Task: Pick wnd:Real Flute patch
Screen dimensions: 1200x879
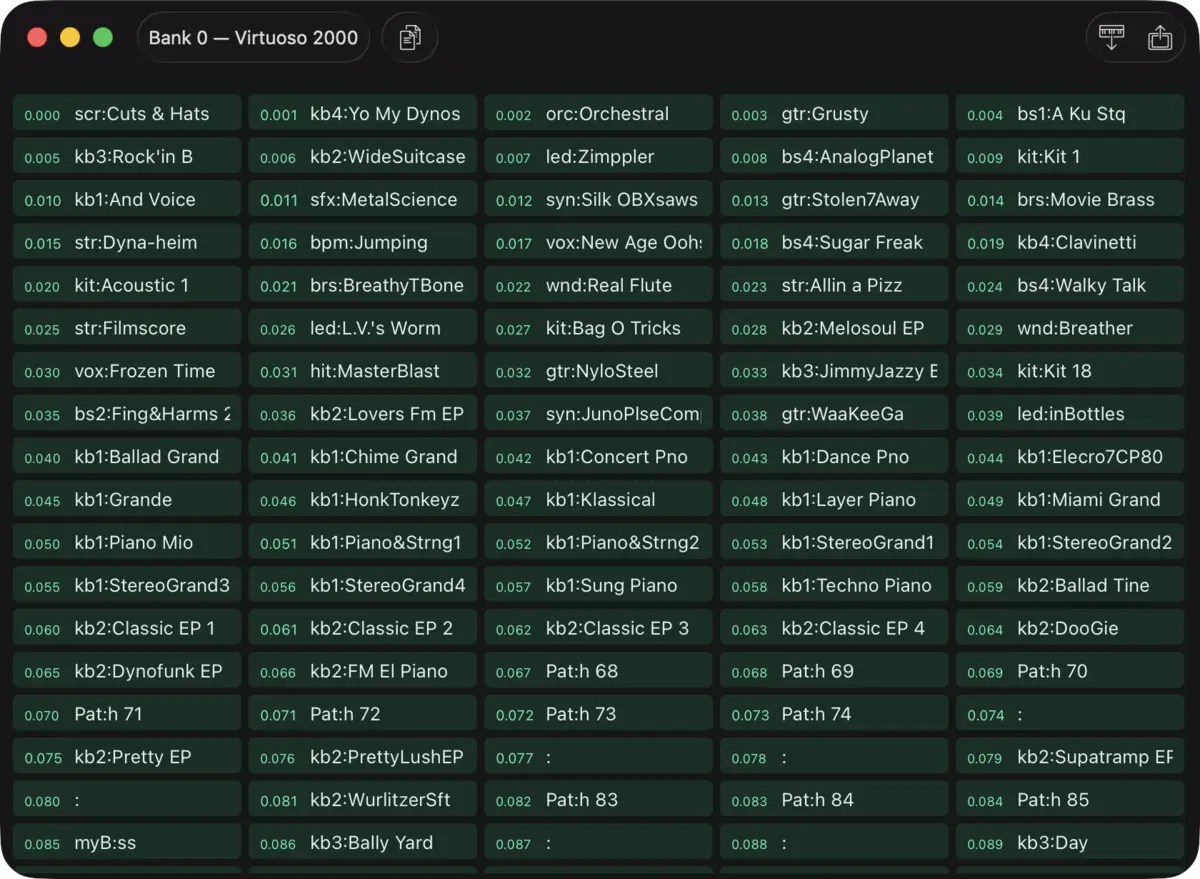Action: point(599,285)
